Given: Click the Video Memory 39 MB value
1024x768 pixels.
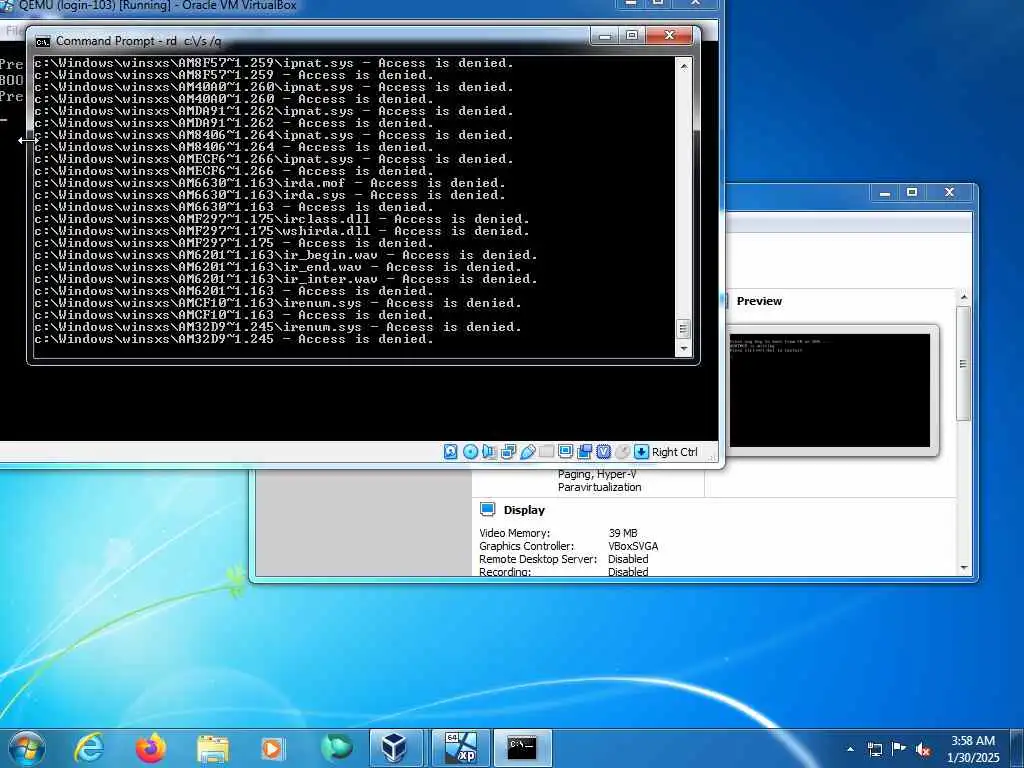Looking at the screenshot, I should coord(623,533).
